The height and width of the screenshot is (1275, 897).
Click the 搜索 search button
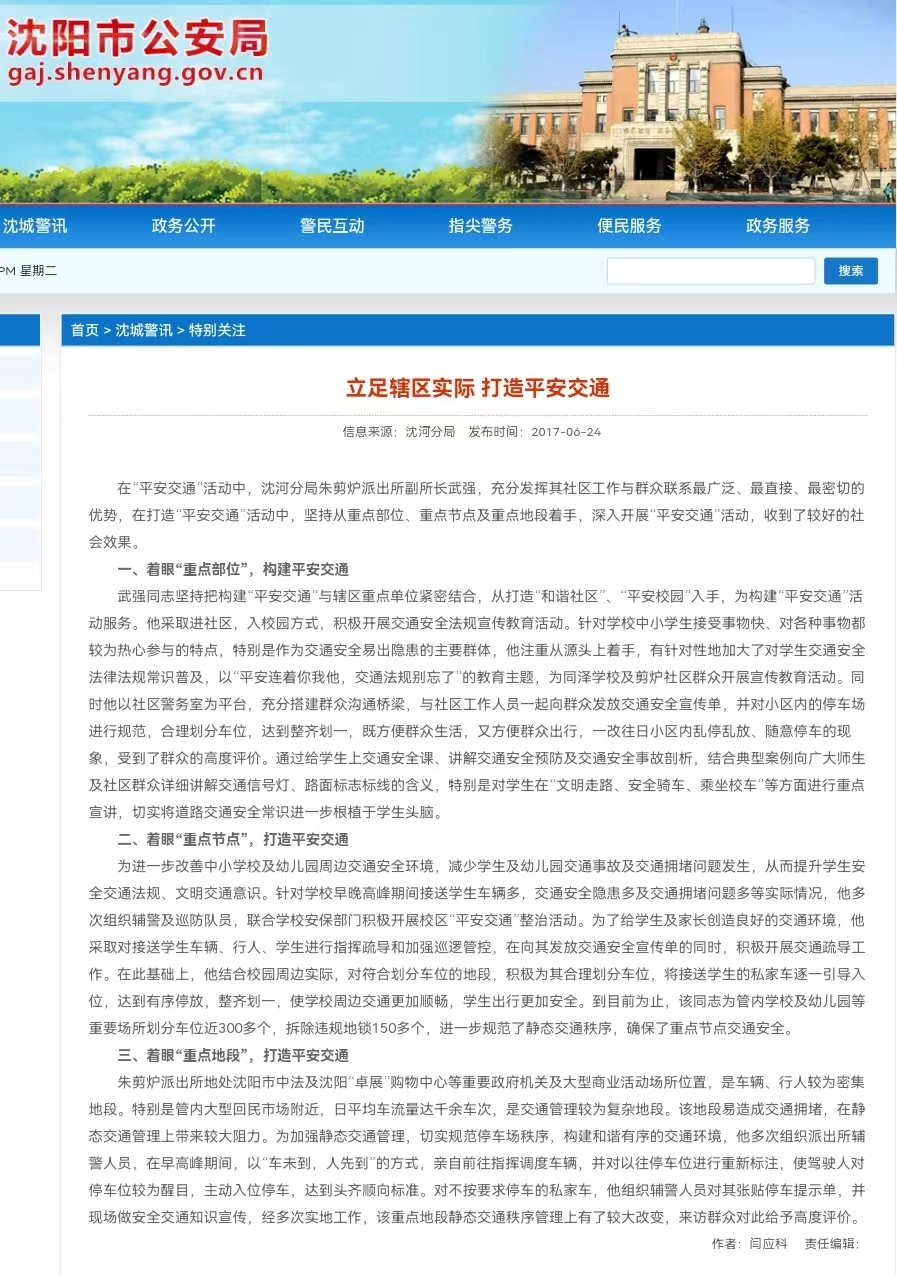(851, 271)
